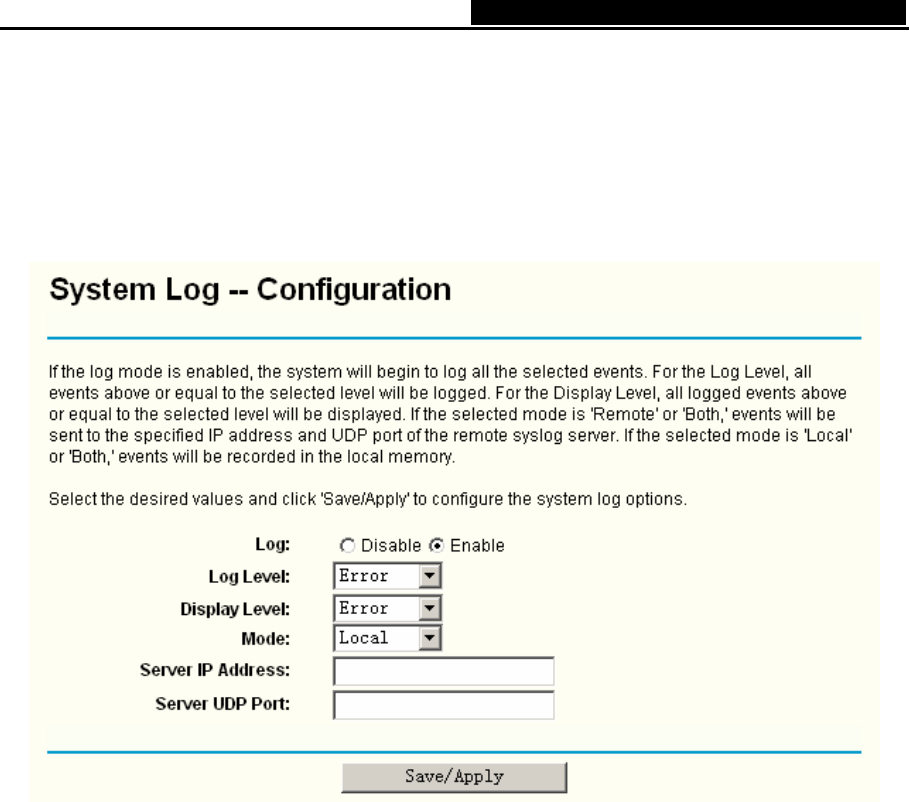This screenshot has height=802, width=909.
Task: Open the Display Level dropdown
Action: pos(387,608)
